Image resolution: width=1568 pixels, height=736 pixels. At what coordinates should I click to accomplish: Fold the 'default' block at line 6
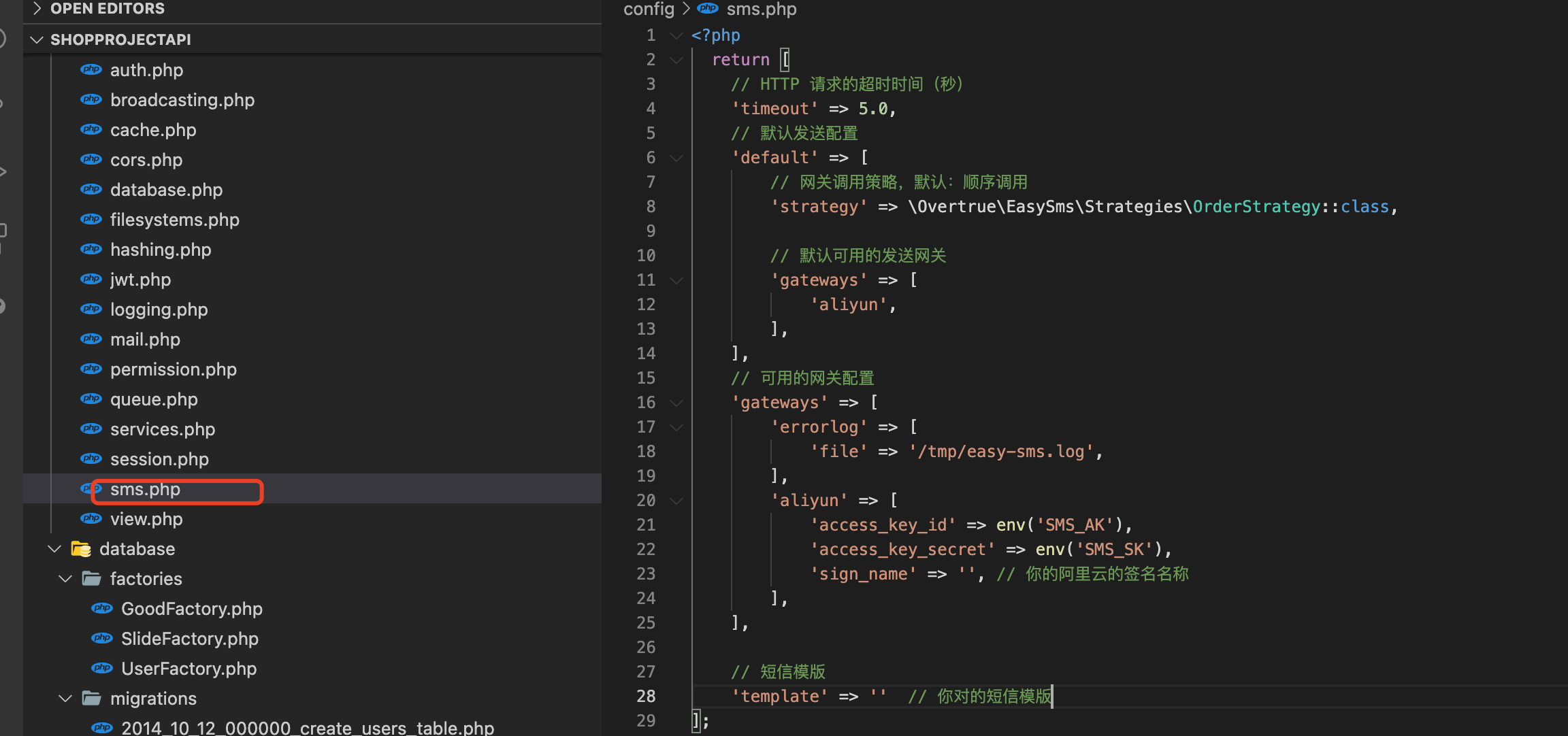tap(676, 158)
